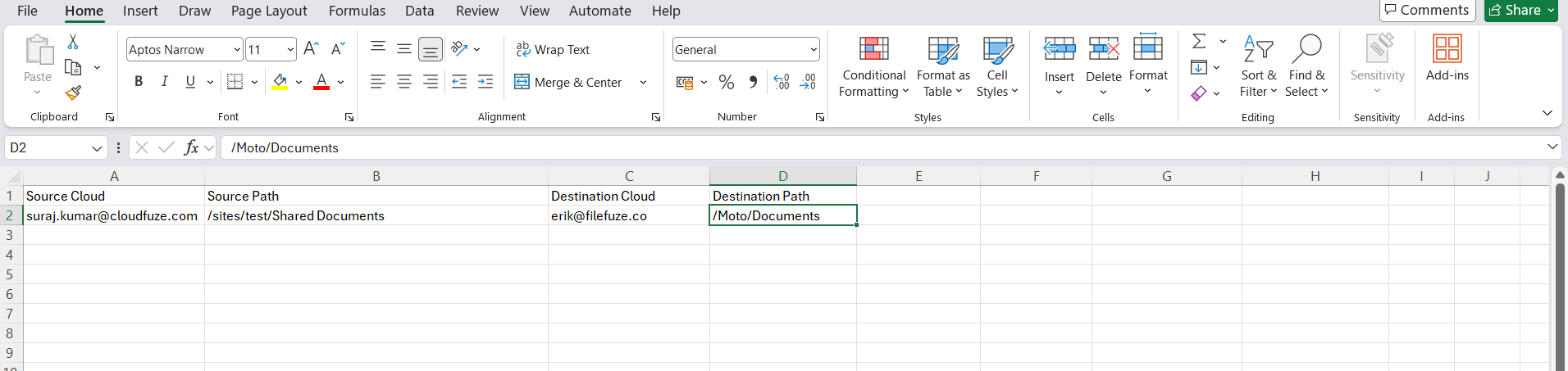This screenshot has height=371, width=1568.
Task: Toggle Underline formatting
Action: point(191,82)
